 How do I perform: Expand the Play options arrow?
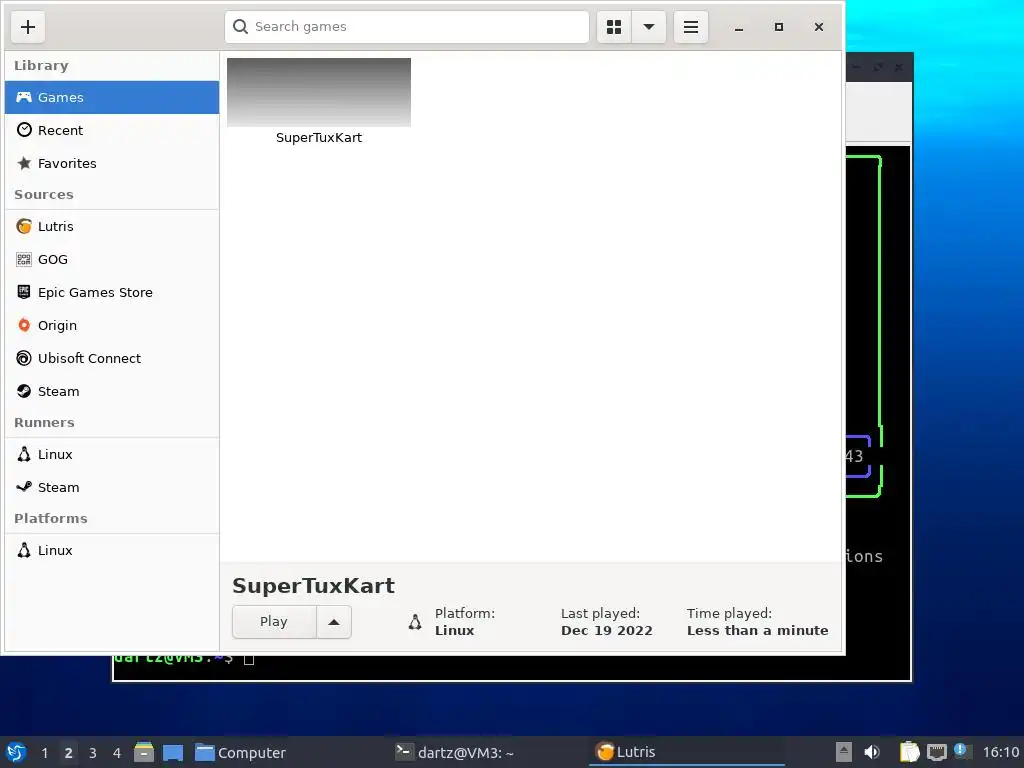(x=334, y=622)
